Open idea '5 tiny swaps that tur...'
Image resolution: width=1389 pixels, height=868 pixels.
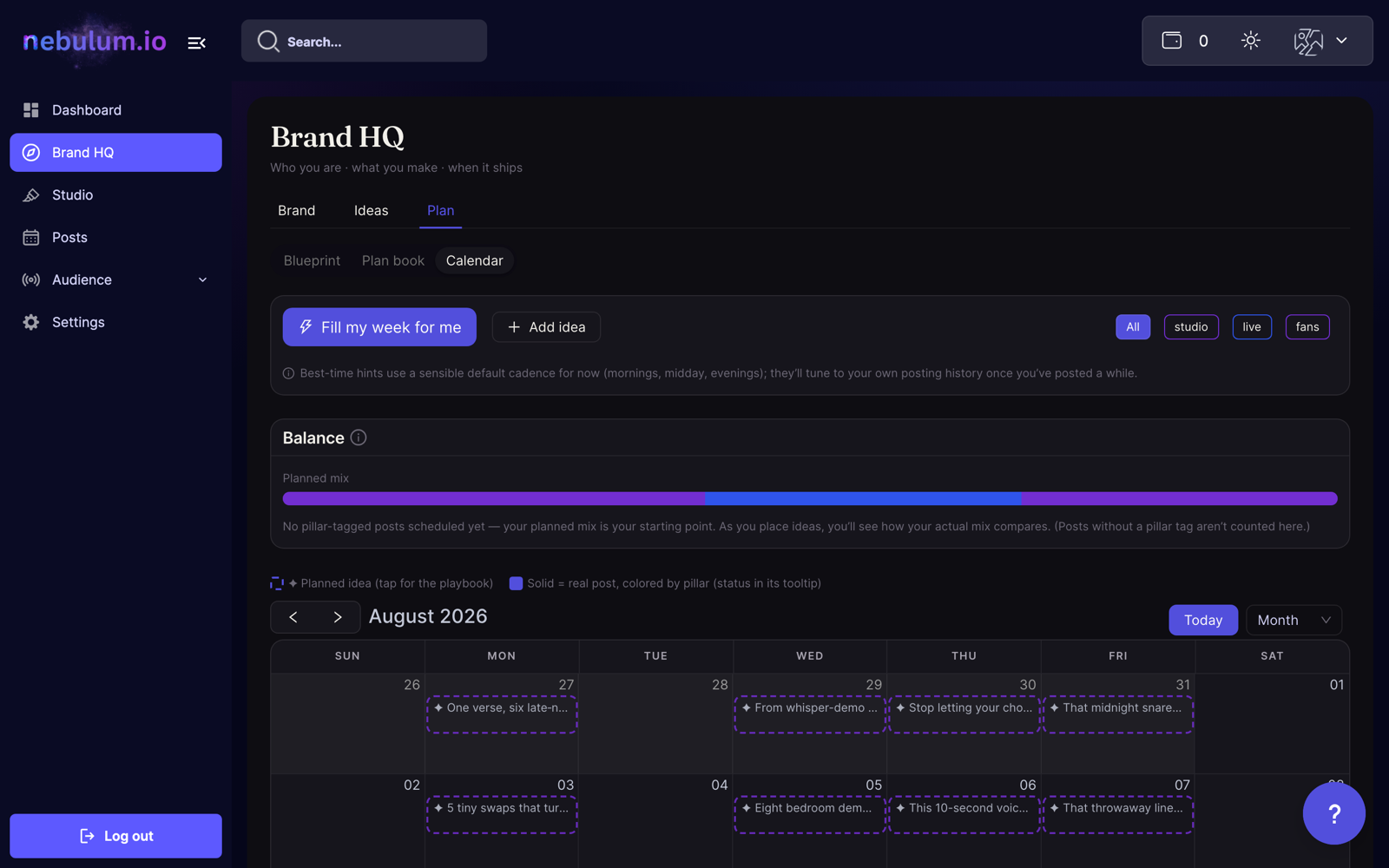[x=502, y=815]
